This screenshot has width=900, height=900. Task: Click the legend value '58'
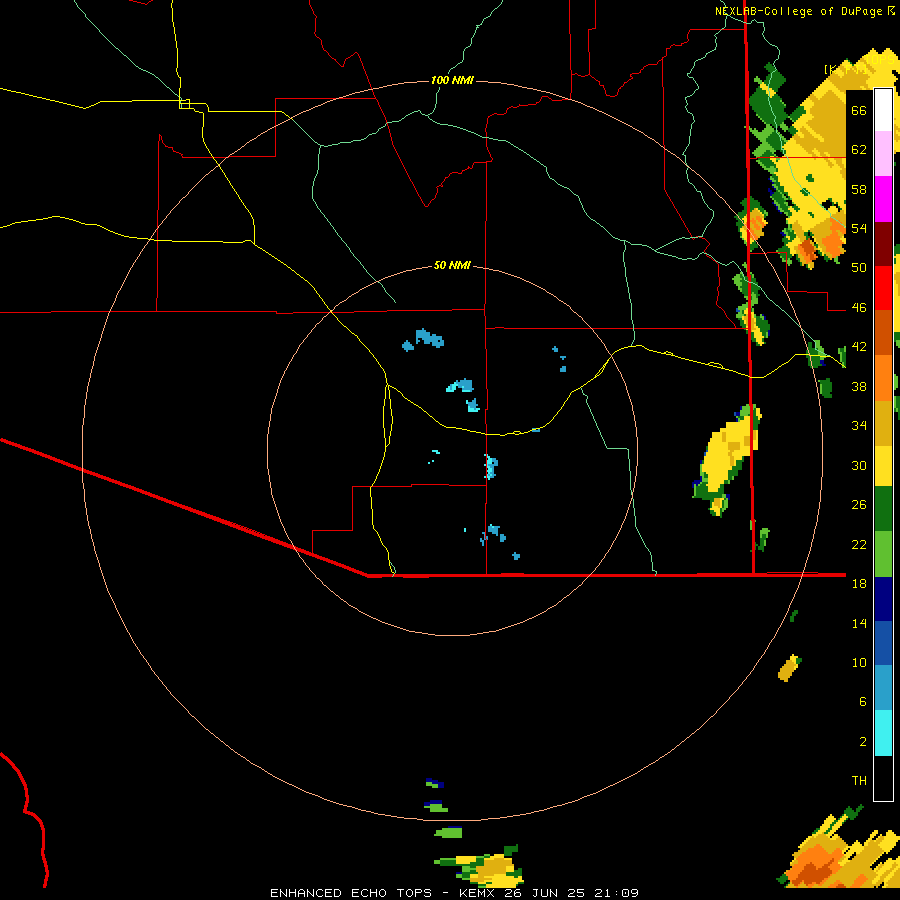click(859, 189)
